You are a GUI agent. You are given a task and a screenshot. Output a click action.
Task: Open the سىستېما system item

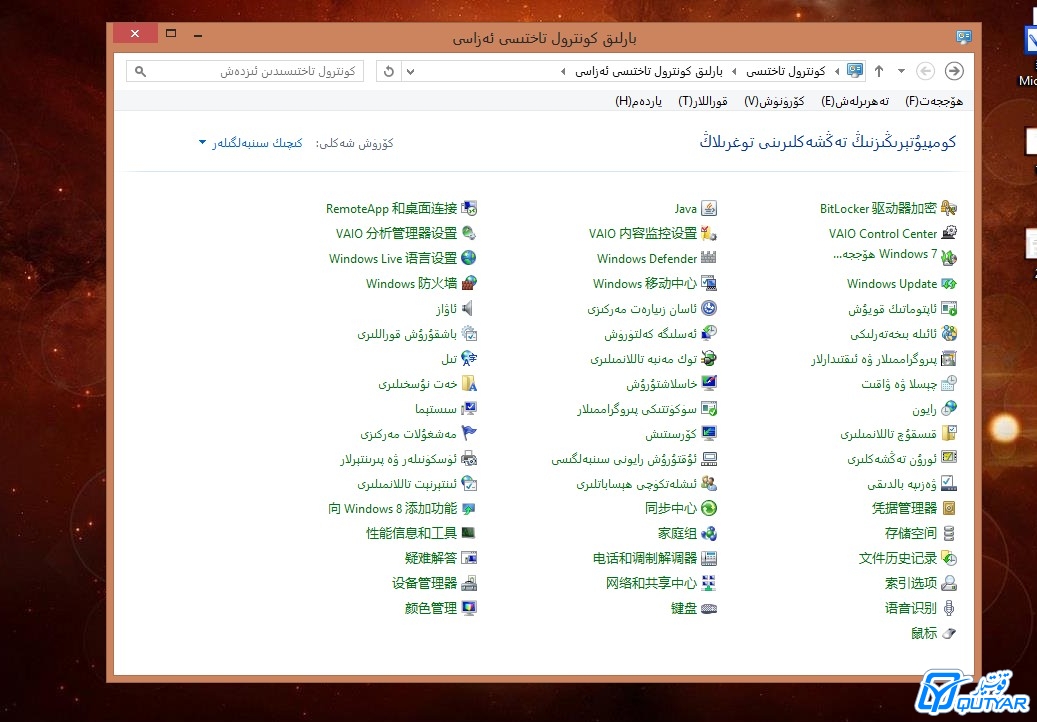coord(436,409)
